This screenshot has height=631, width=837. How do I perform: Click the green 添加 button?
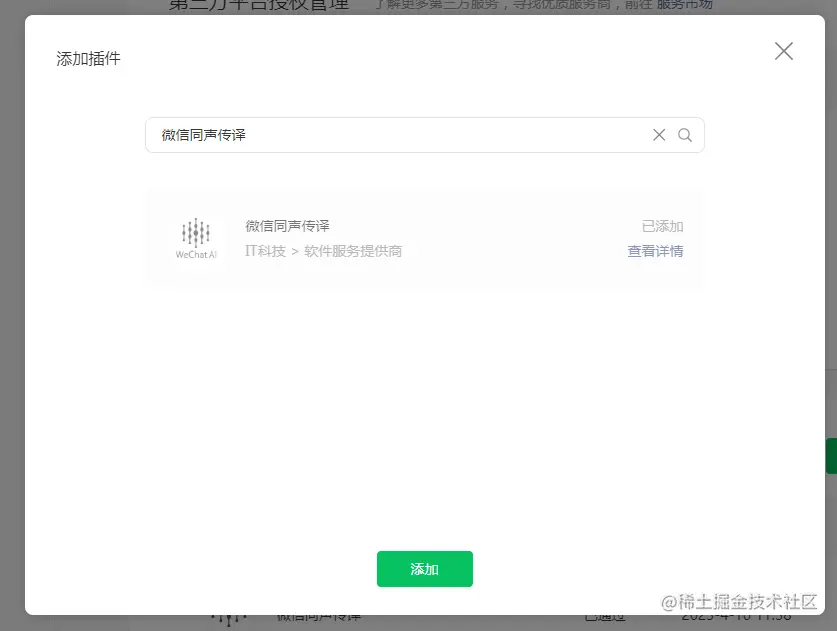click(x=425, y=569)
